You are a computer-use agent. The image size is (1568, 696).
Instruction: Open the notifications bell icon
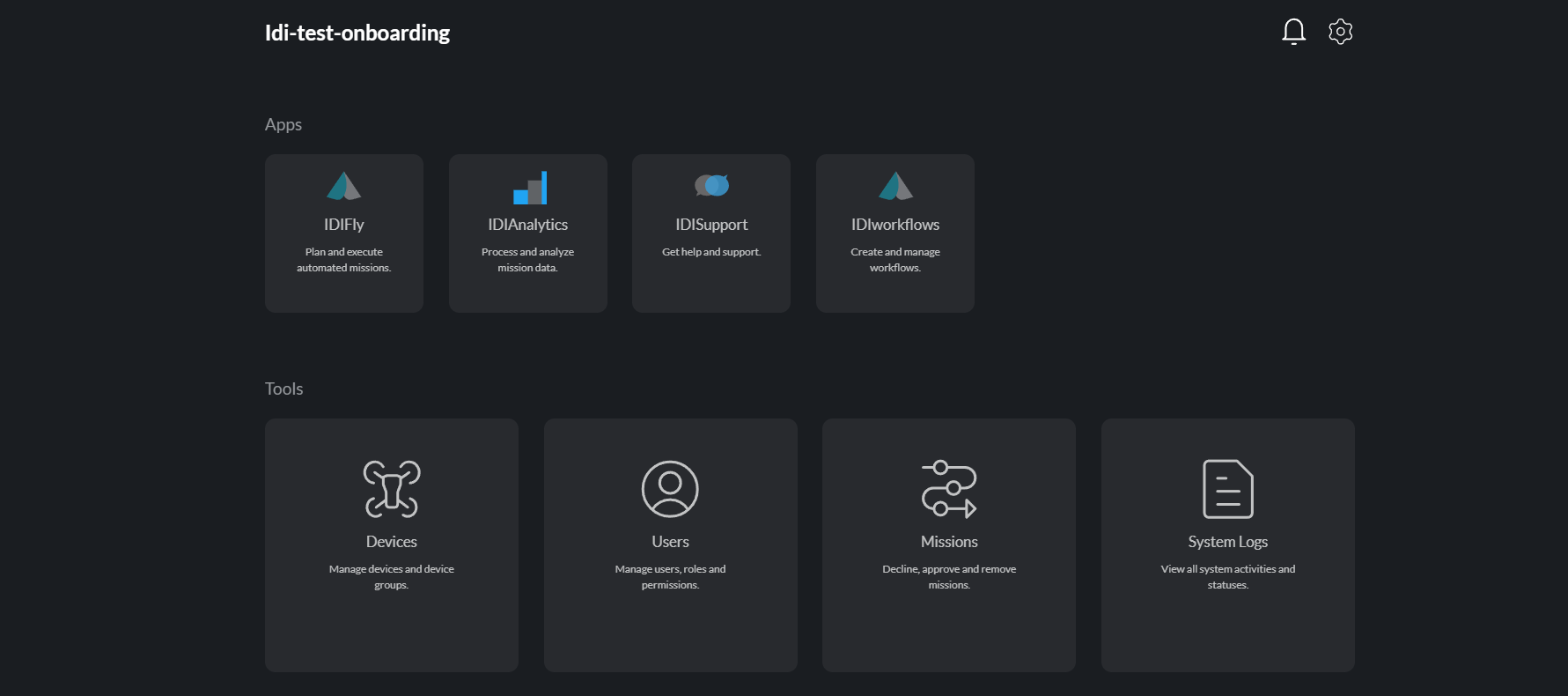tap(1293, 32)
